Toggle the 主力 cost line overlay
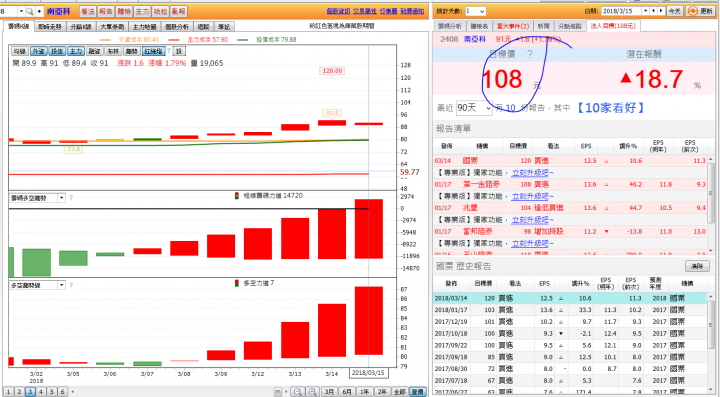Viewport: 720px width, 397px height. [x=75, y=51]
